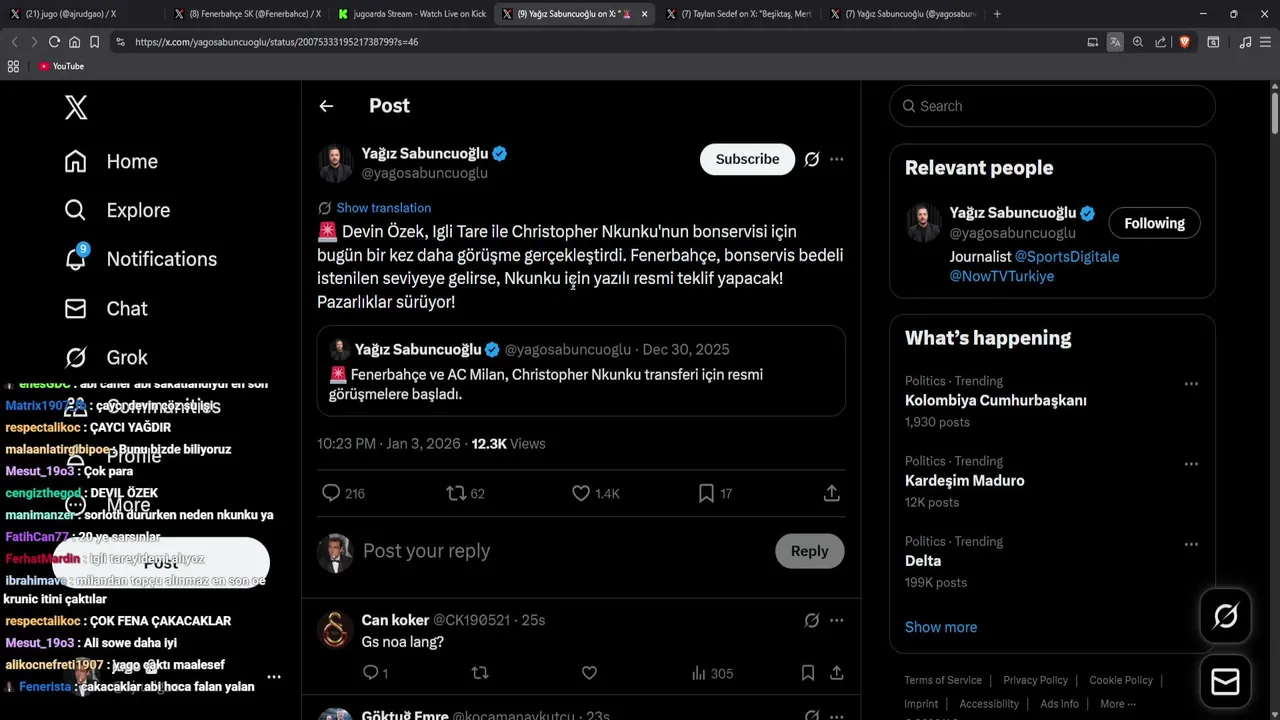Open the floating Messages envelope button
Screen dimensions: 1280x720
tap(1225, 682)
